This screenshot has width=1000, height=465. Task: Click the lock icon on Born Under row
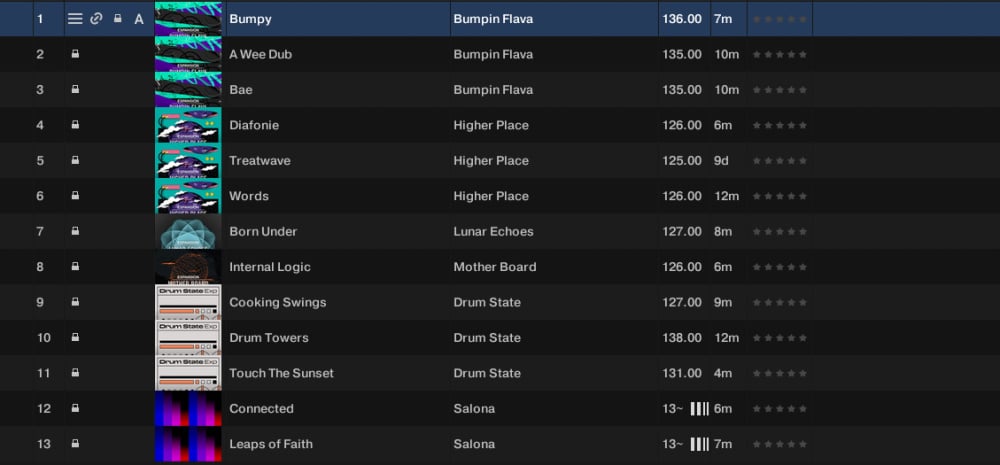75,231
